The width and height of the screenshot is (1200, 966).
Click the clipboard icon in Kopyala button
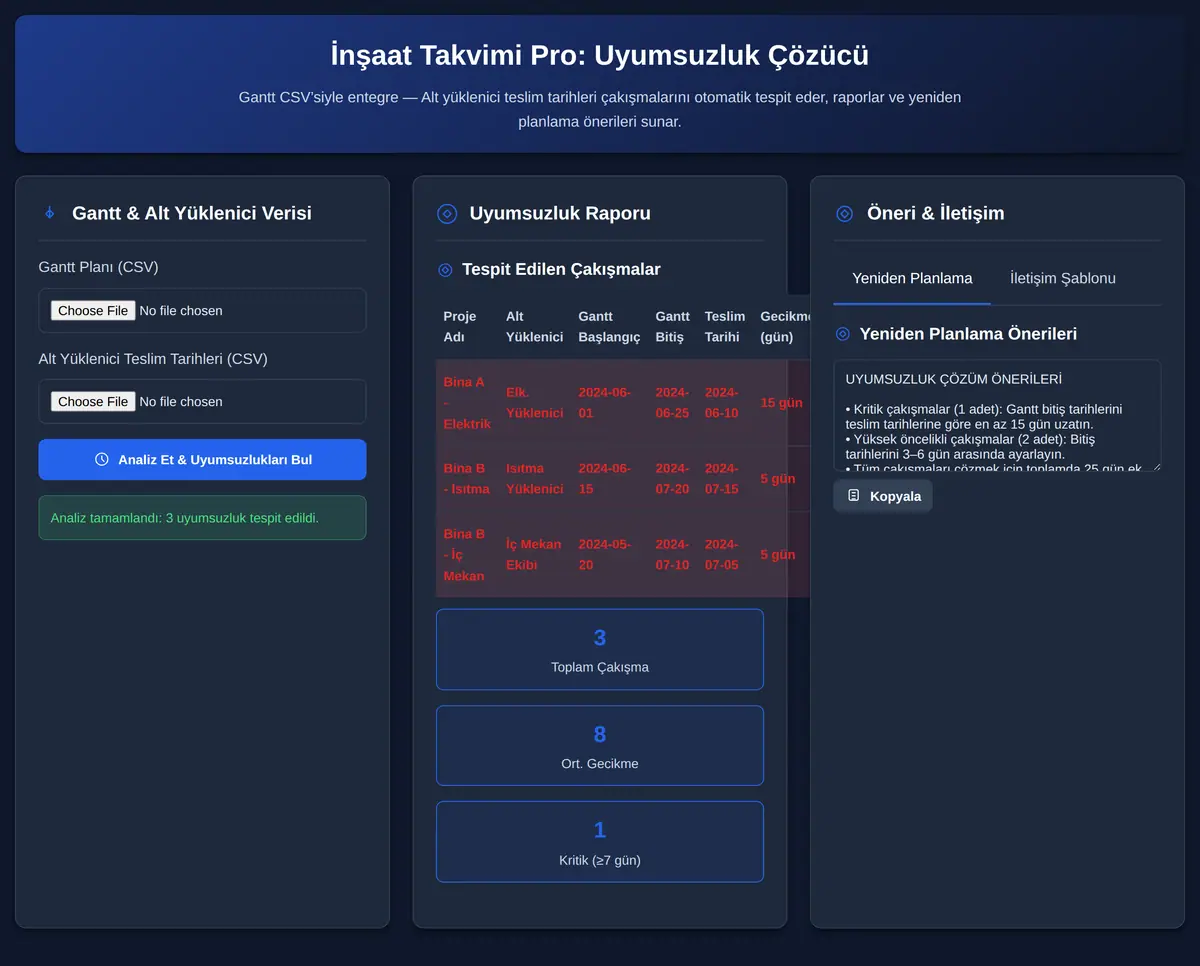[853, 495]
